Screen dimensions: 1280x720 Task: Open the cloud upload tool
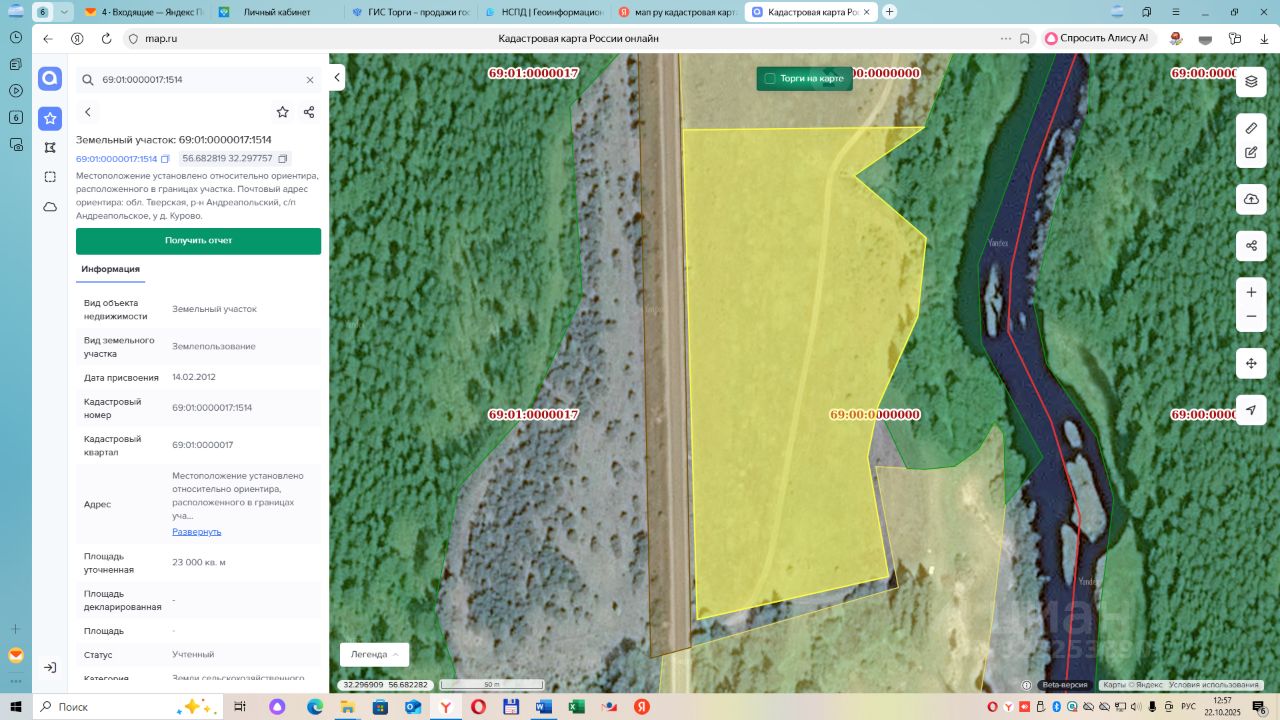pyautogui.click(x=1251, y=200)
